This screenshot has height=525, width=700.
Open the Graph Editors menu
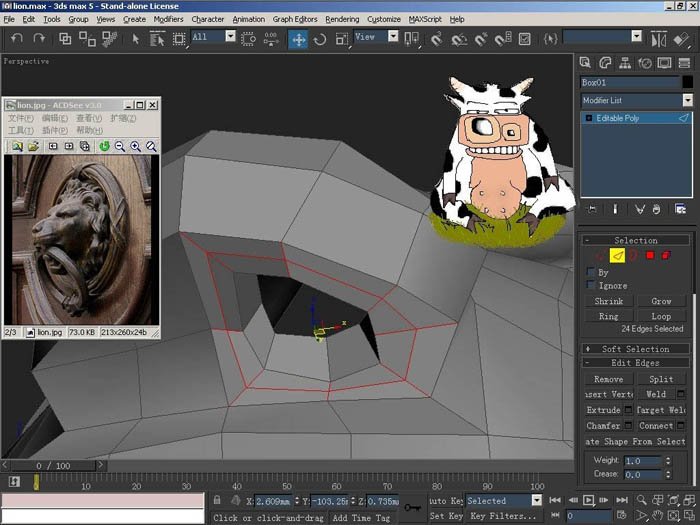(295, 19)
